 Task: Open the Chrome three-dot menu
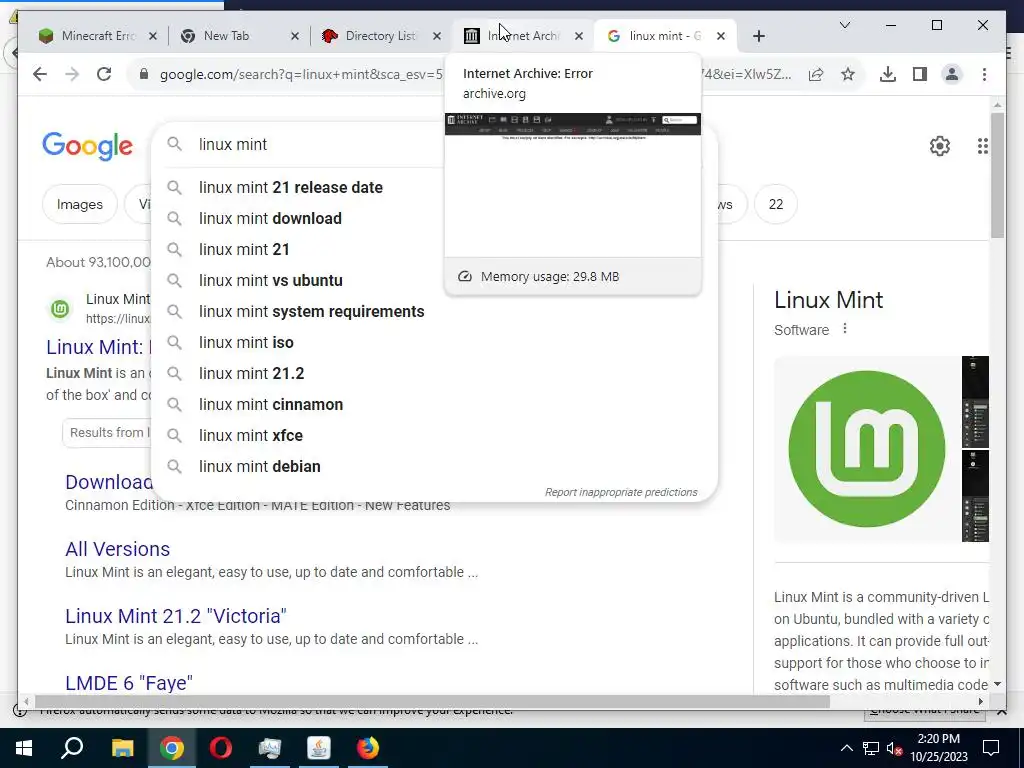click(984, 74)
